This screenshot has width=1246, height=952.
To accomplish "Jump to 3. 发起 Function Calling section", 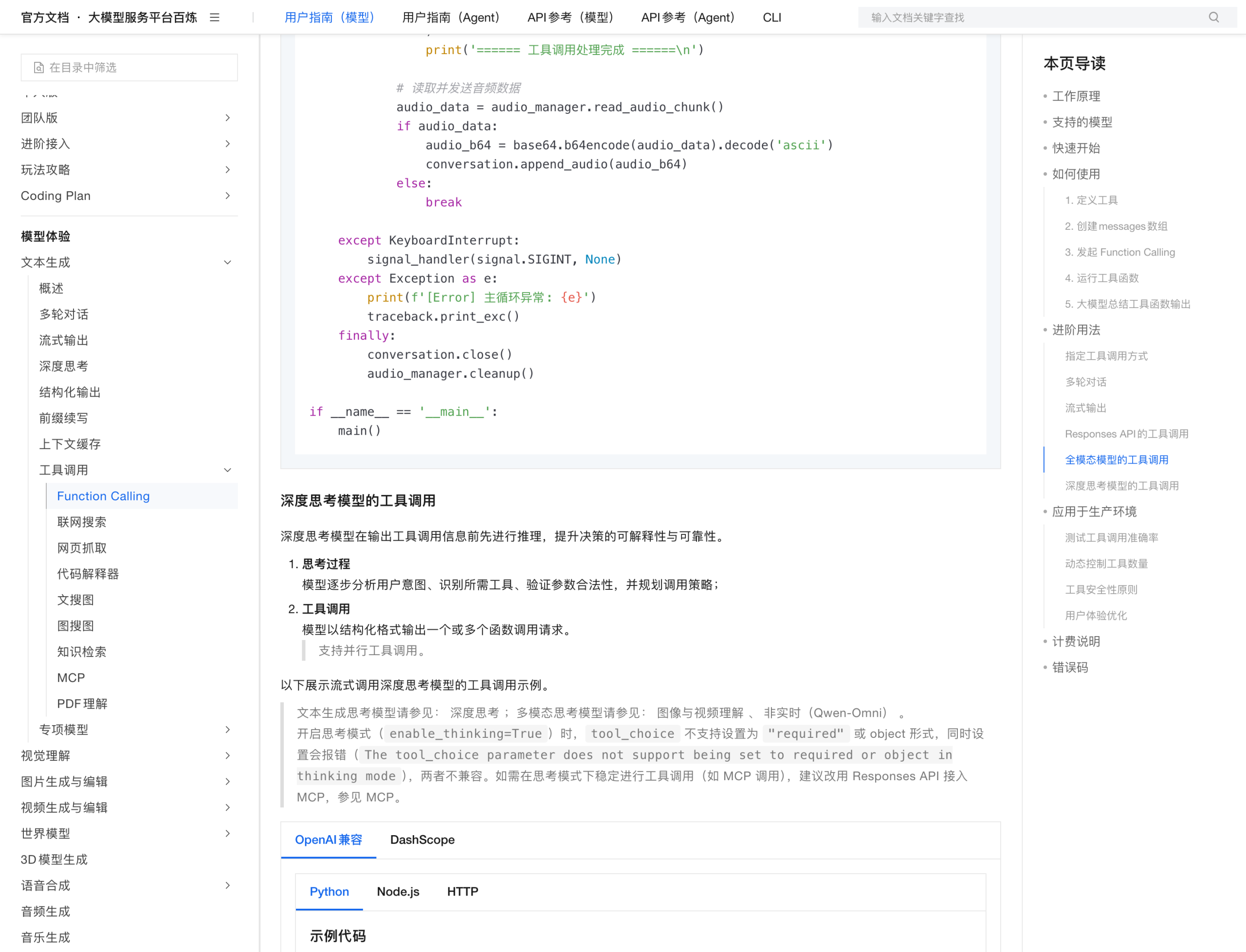I will 1119,252.
